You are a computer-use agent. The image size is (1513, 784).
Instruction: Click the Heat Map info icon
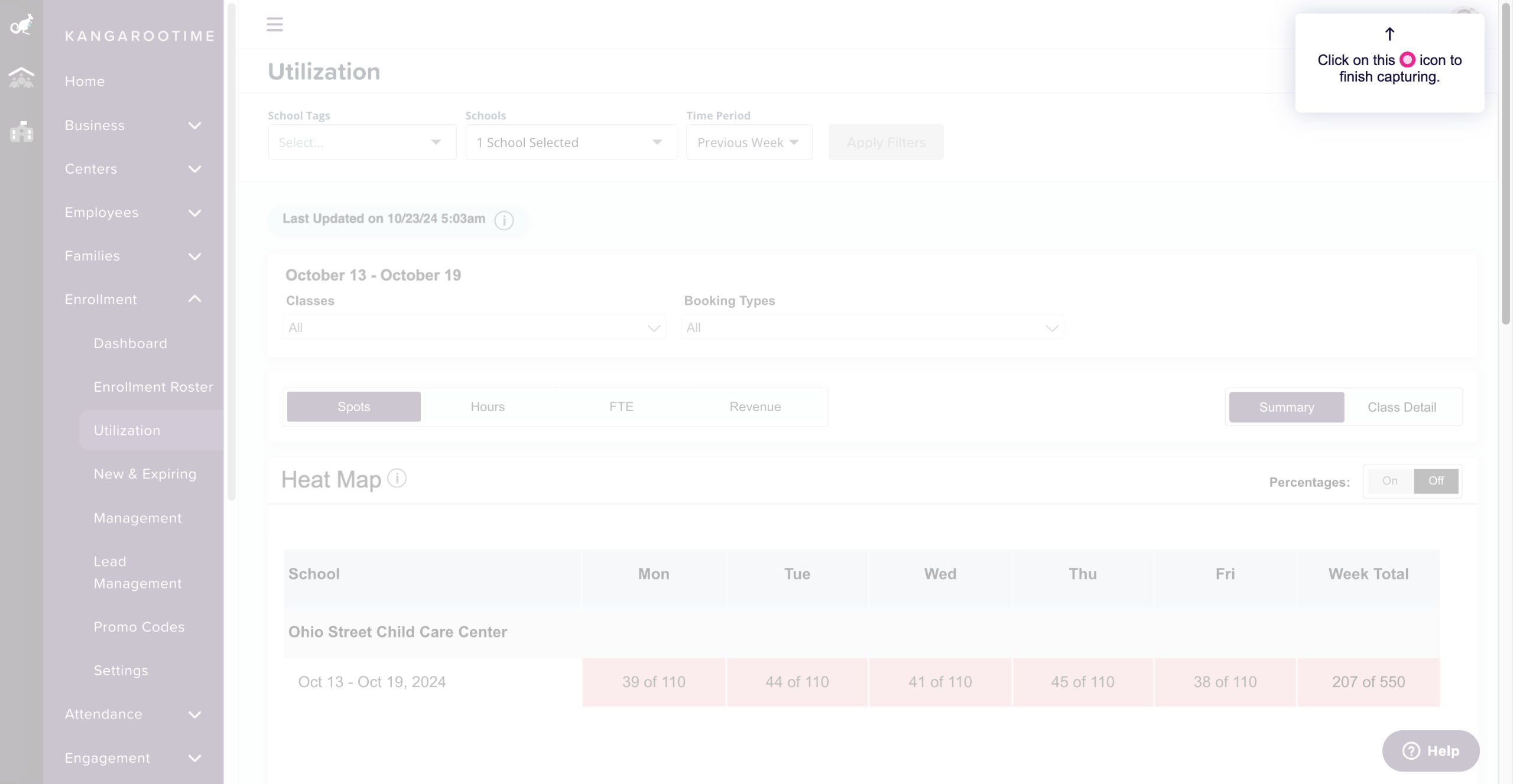pos(397,478)
